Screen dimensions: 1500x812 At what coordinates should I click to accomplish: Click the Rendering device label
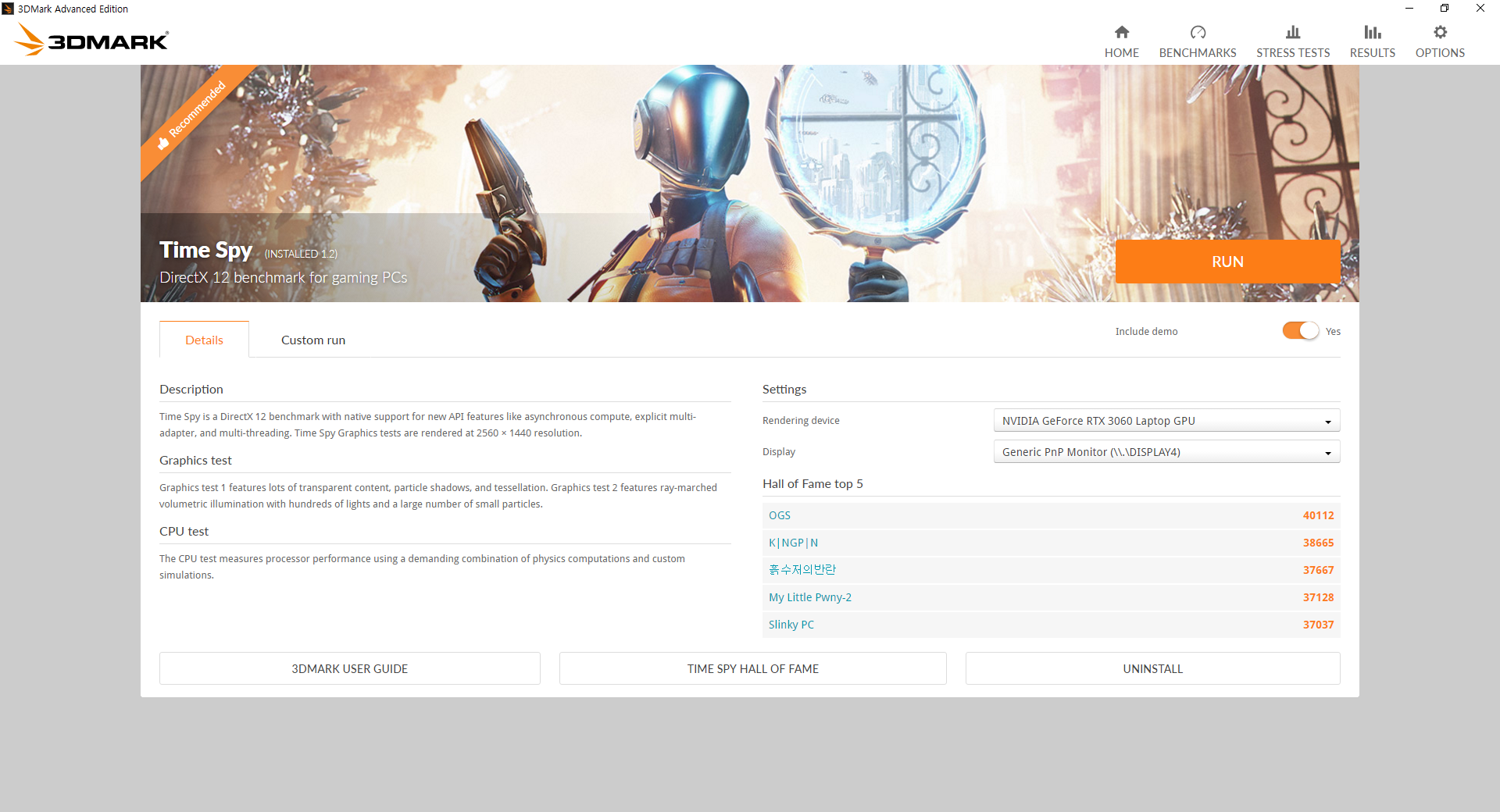click(x=801, y=421)
